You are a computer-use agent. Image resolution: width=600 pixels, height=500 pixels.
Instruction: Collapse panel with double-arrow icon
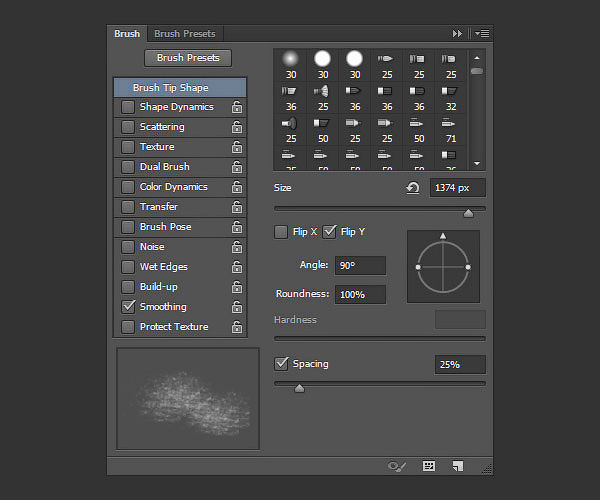click(x=457, y=34)
